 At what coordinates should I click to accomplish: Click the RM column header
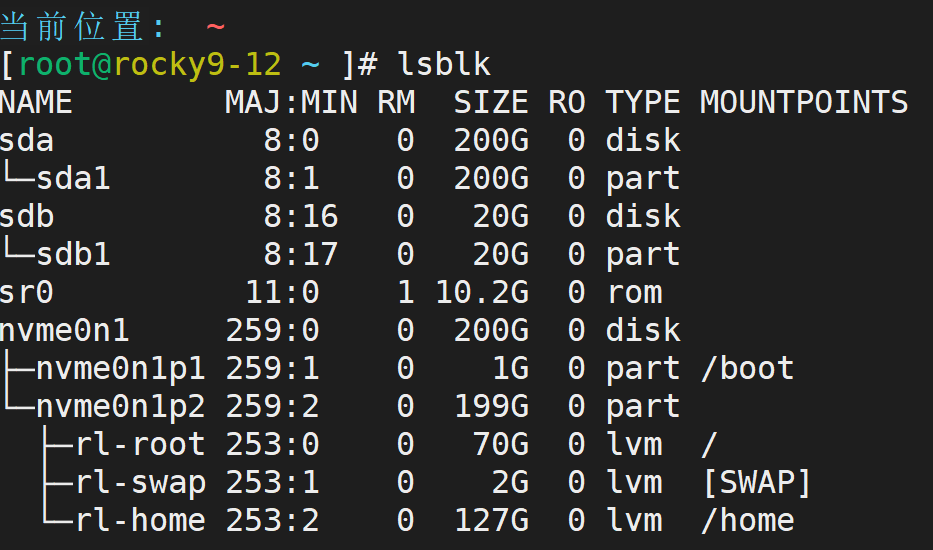pos(396,102)
